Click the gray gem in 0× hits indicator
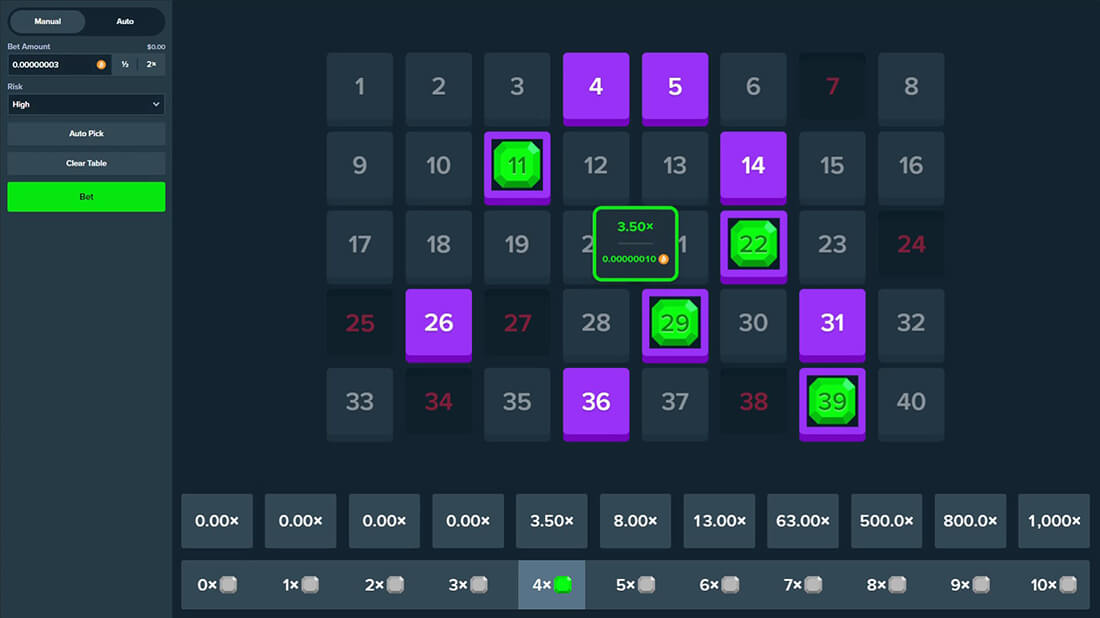Viewport: 1100px width, 618px height. coord(229,585)
